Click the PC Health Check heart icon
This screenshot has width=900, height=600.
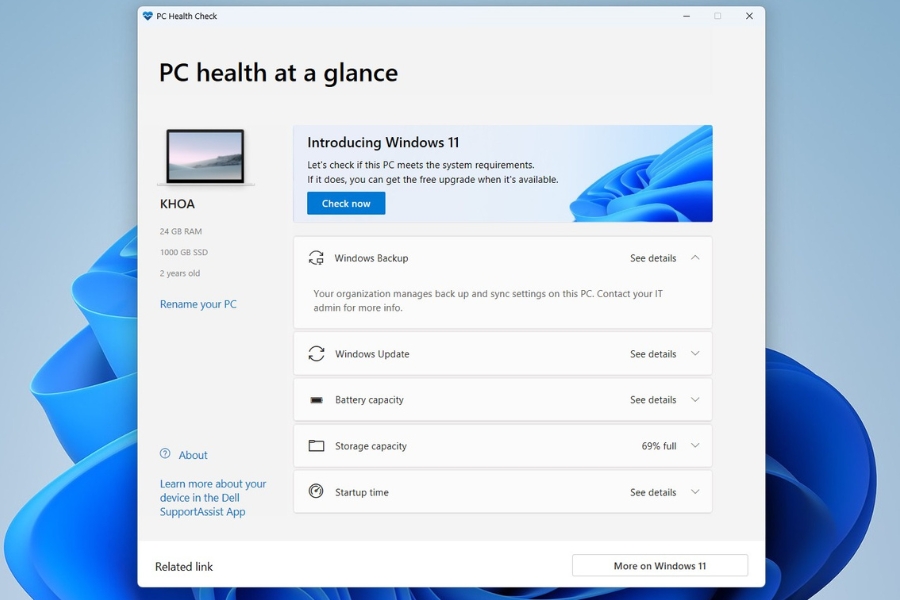[148, 16]
